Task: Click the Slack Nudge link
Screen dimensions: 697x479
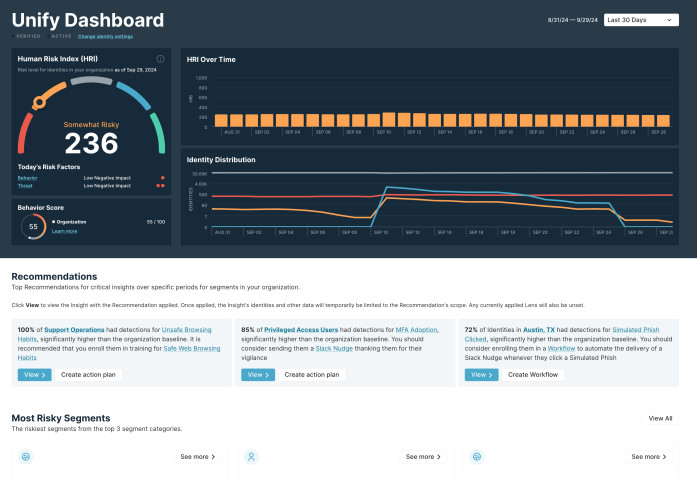Action: pyautogui.click(x=338, y=348)
